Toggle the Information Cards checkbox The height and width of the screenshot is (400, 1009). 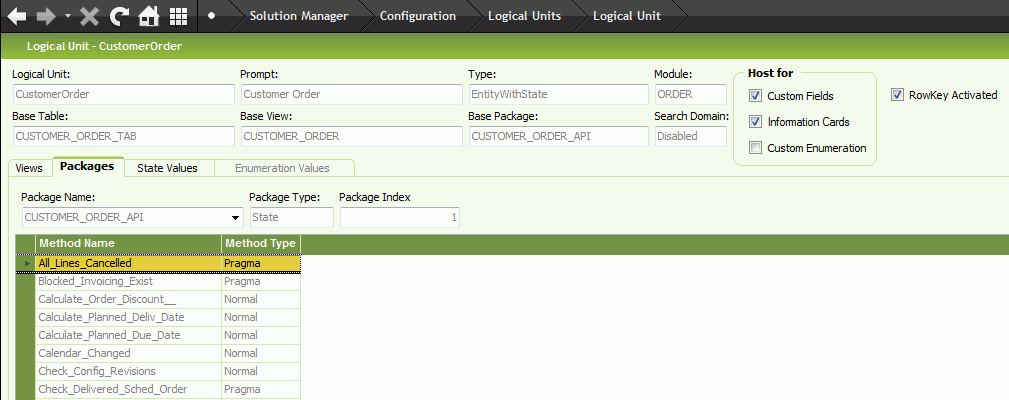(756, 122)
